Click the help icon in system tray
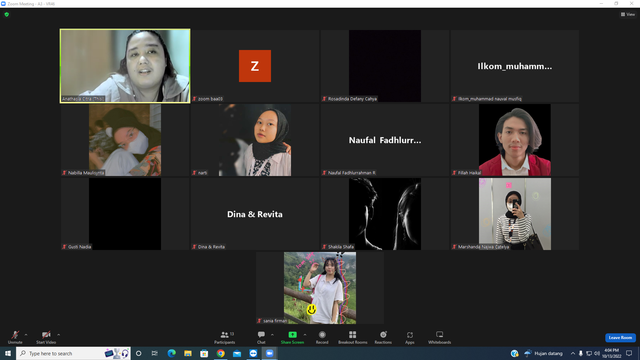 [515, 353]
